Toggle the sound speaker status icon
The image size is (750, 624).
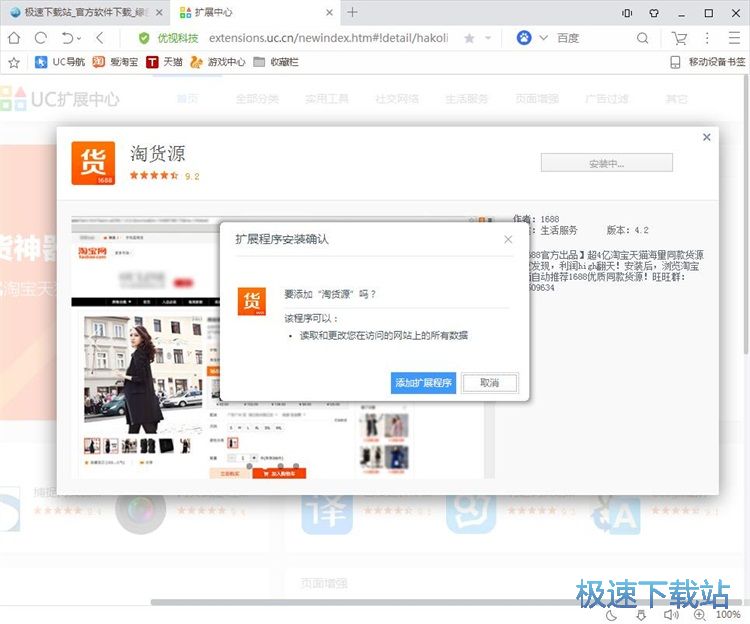pyautogui.click(x=671, y=615)
